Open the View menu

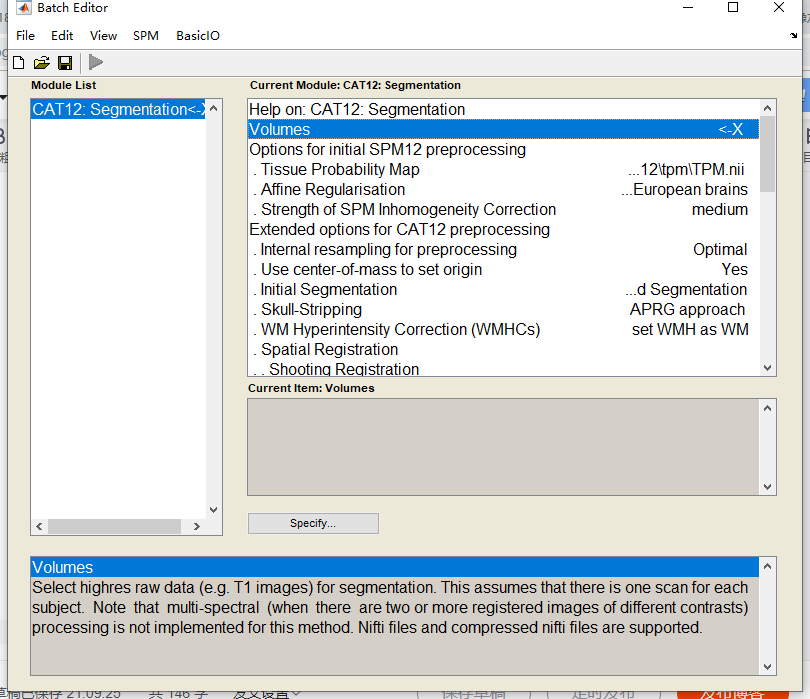click(x=103, y=36)
